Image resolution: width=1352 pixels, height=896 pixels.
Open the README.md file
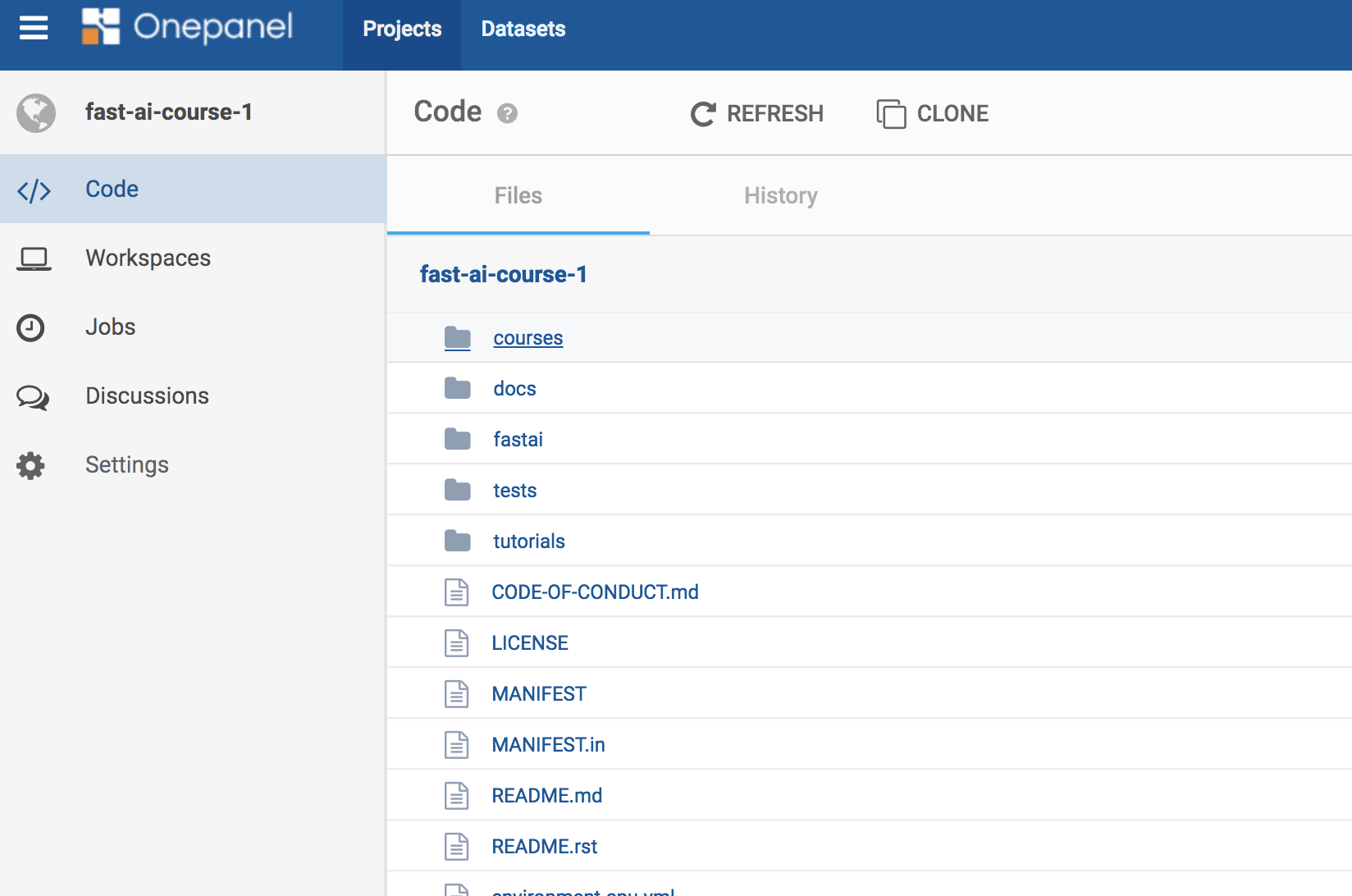point(546,796)
